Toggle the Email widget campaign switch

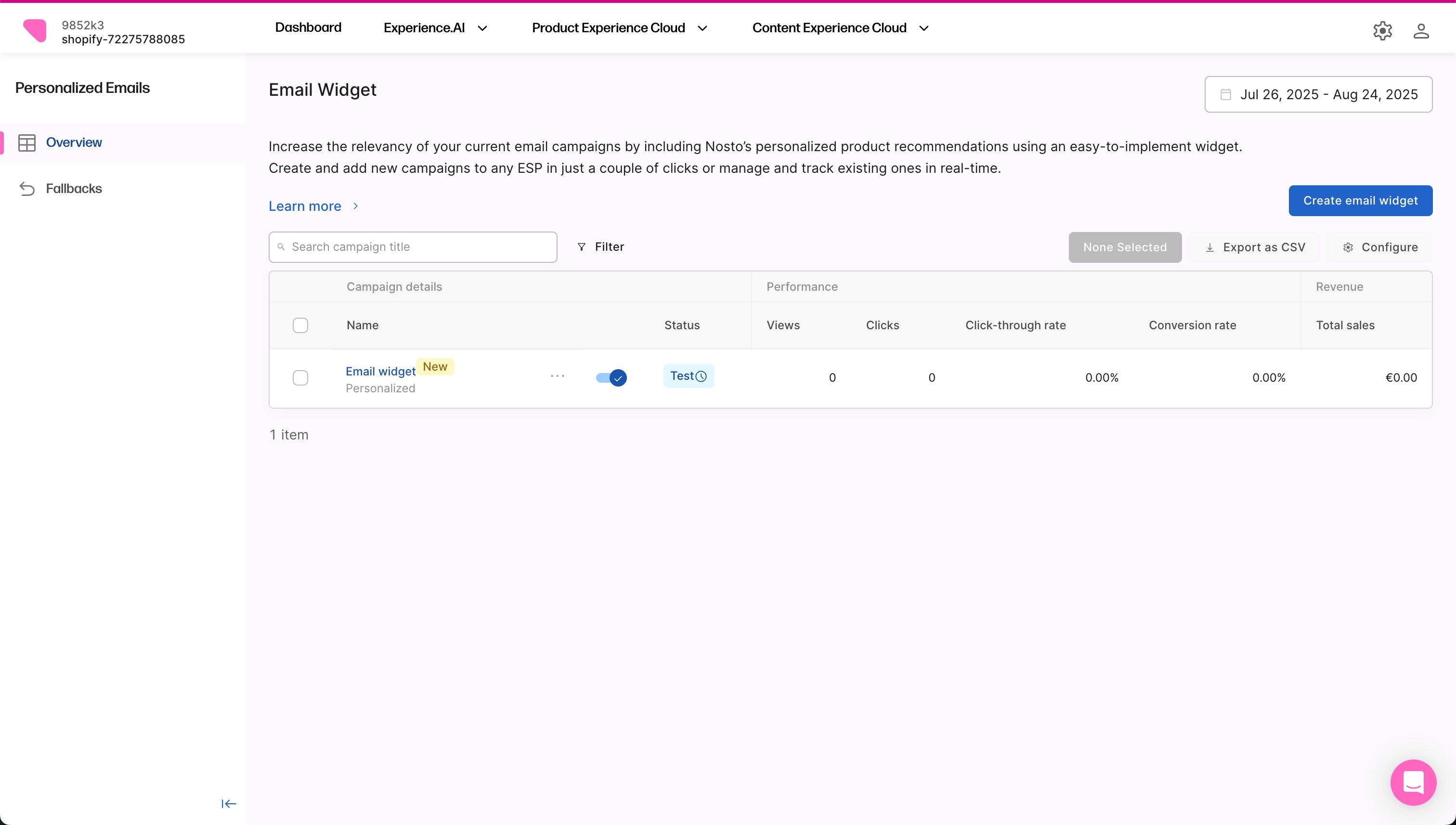coord(611,377)
